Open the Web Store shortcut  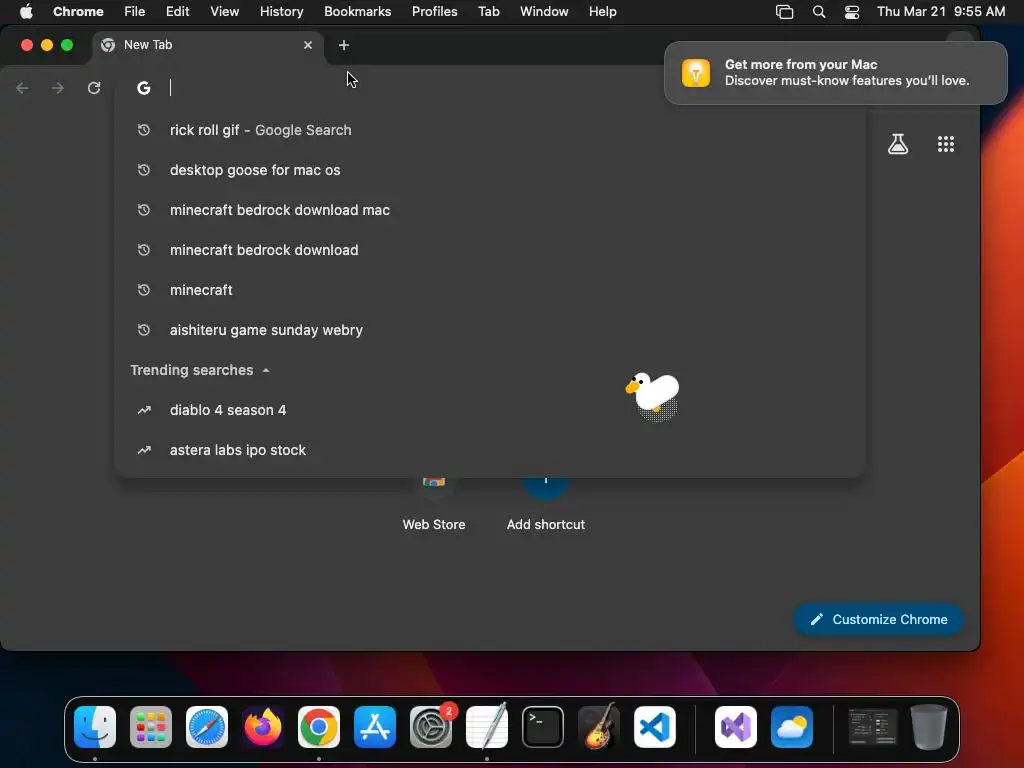click(x=434, y=503)
